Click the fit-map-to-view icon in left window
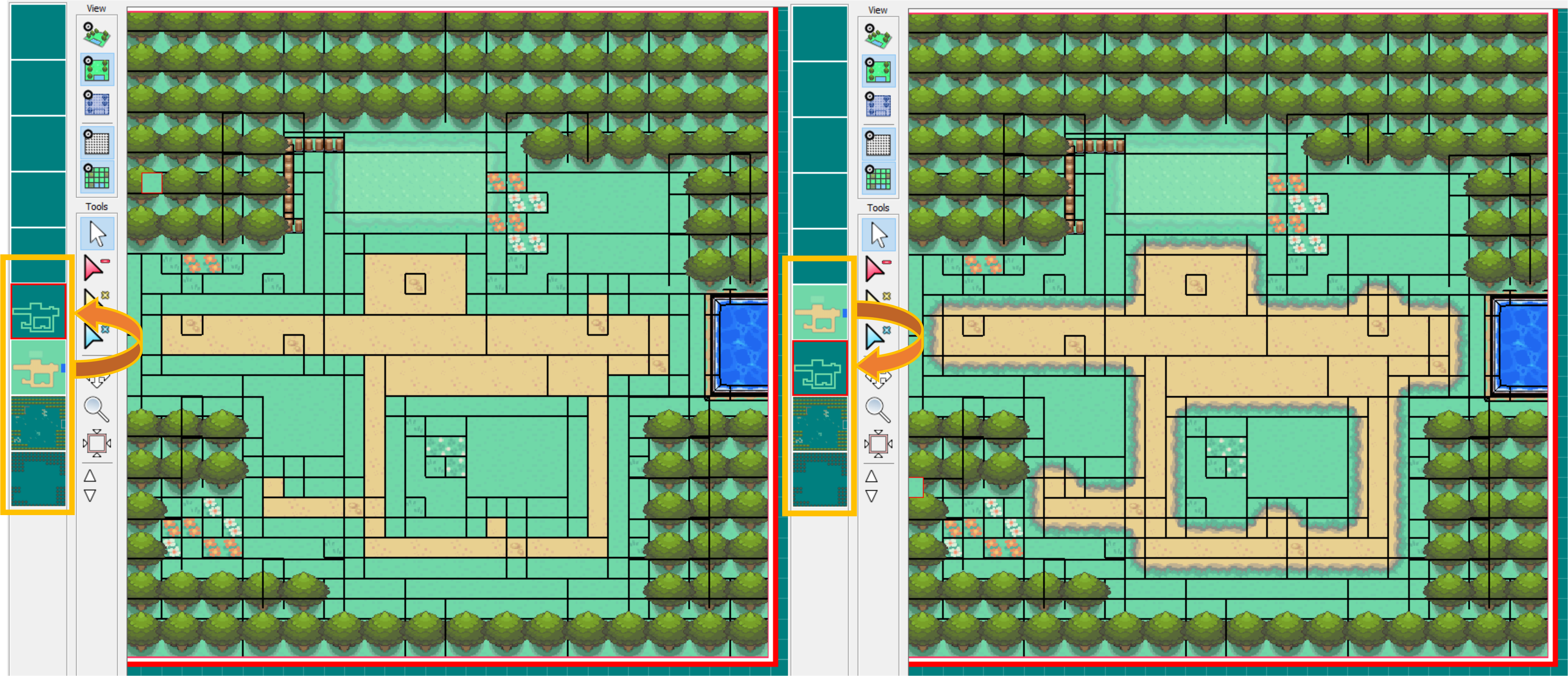Viewport: 1568px width, 676px height. [97, 443]
